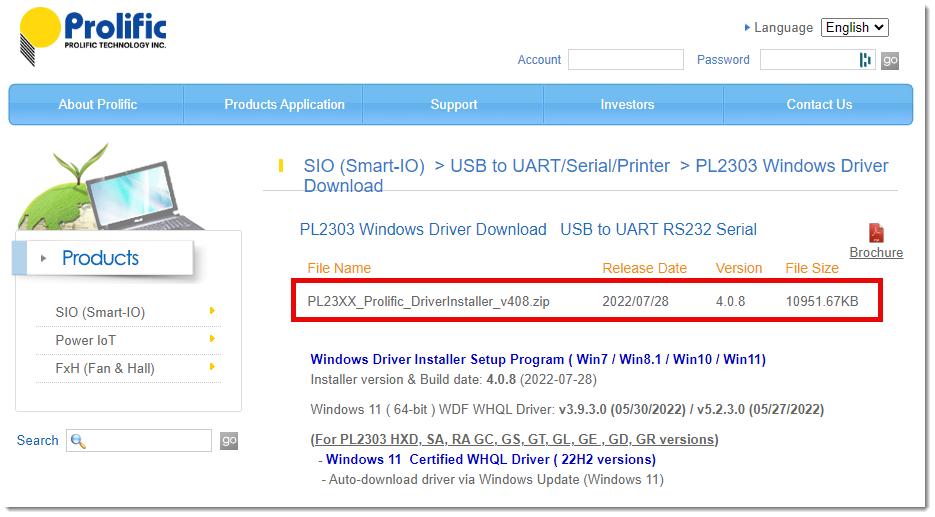
Task: Click USB to UART/Serial/Printer in breadcrumb
Action: click(x=560, y=166)
